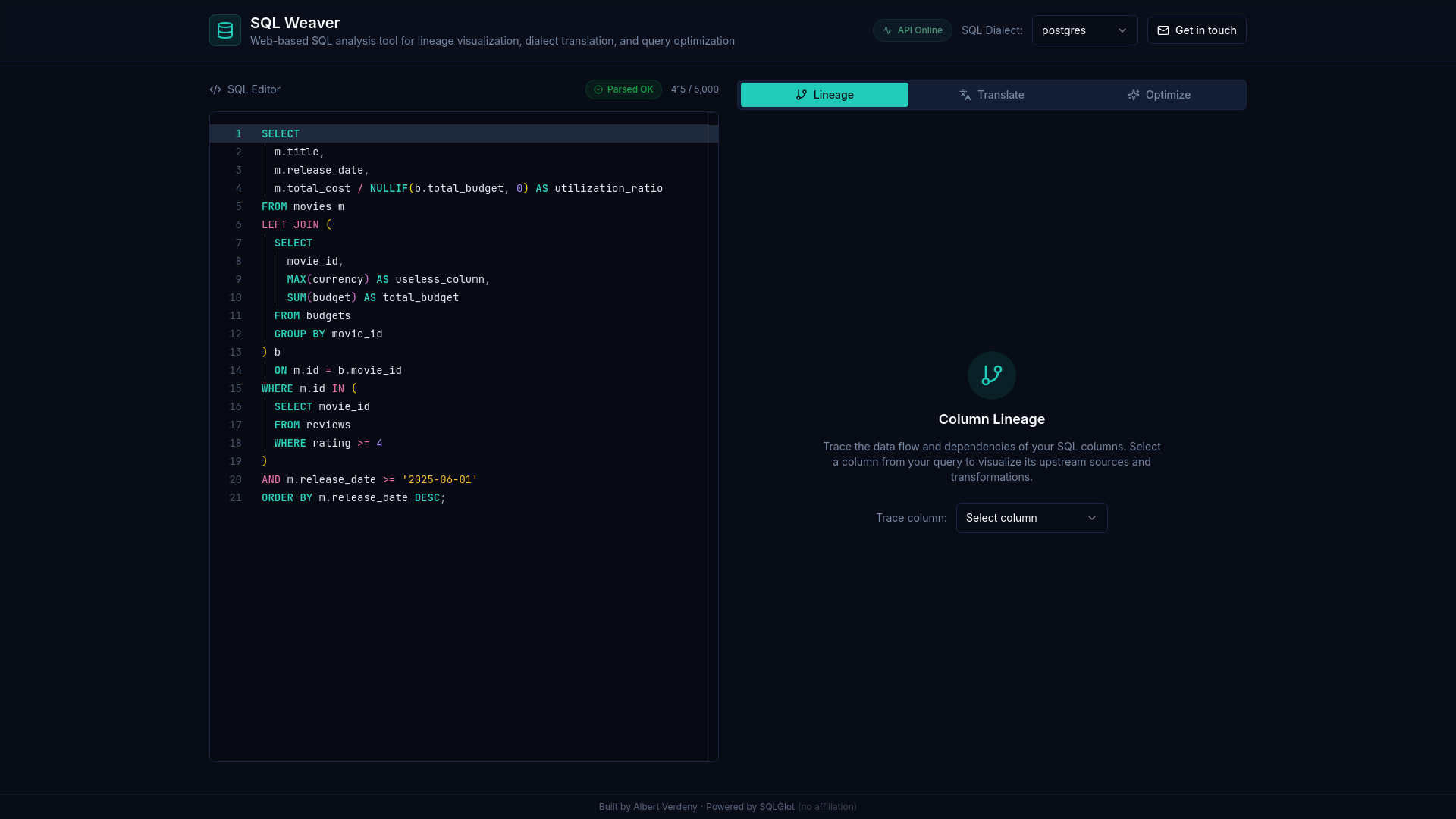Click the large Column Lineage branch icon
Image resolution: width=1456 pixels, height=819 pixels.
[x=992, y=375]
